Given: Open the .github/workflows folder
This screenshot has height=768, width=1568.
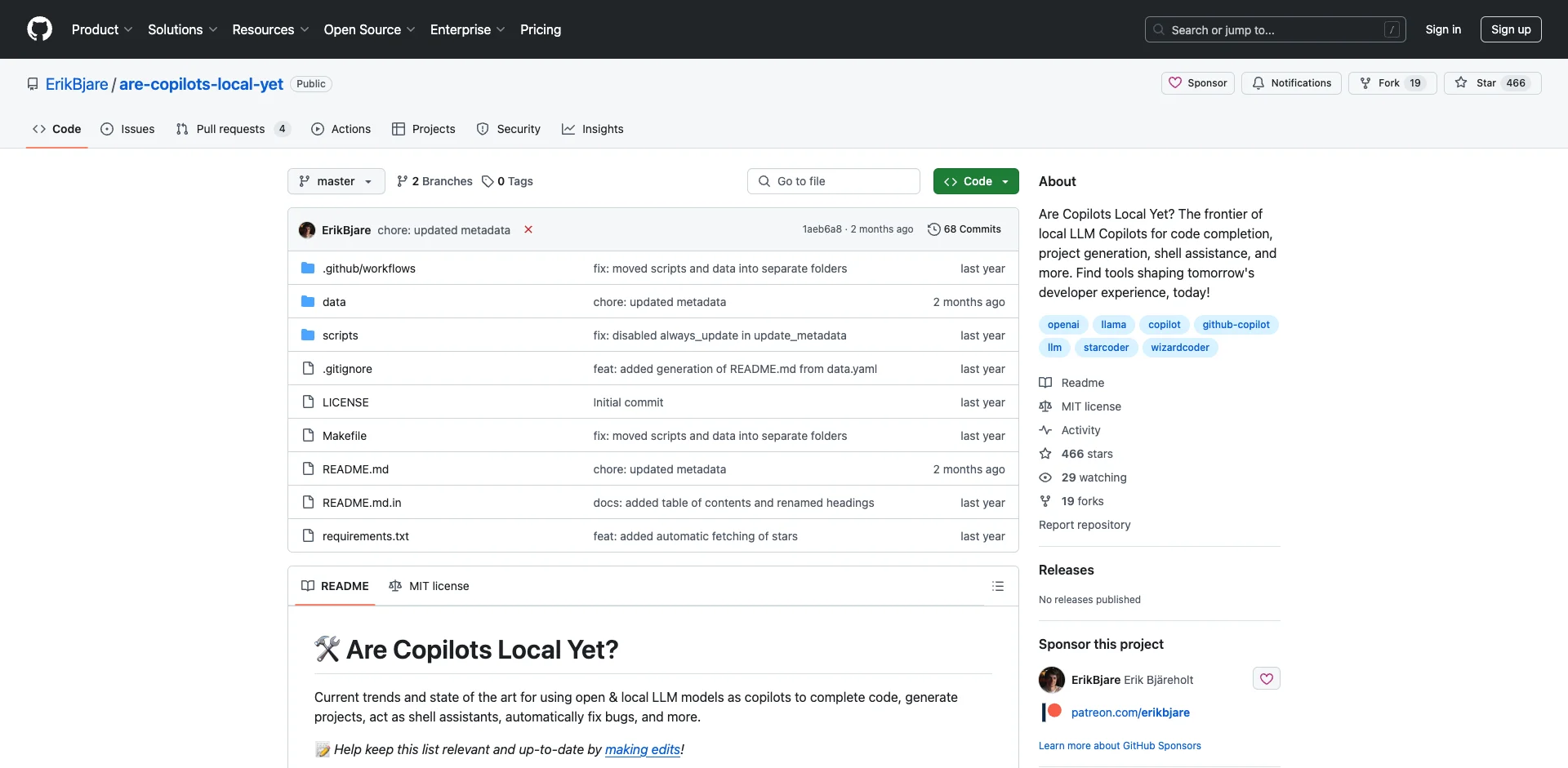Looking at the screenshot, I should point(369,269).
